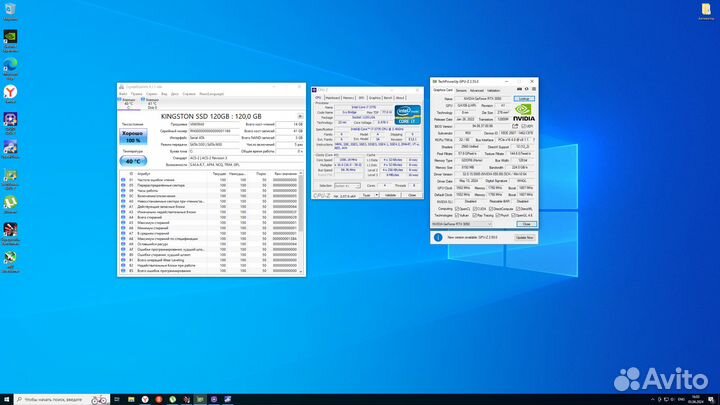Click the GPU-Z refresh icon in the title area
Viewport: 720px width, 405px height.
(527, 89)
